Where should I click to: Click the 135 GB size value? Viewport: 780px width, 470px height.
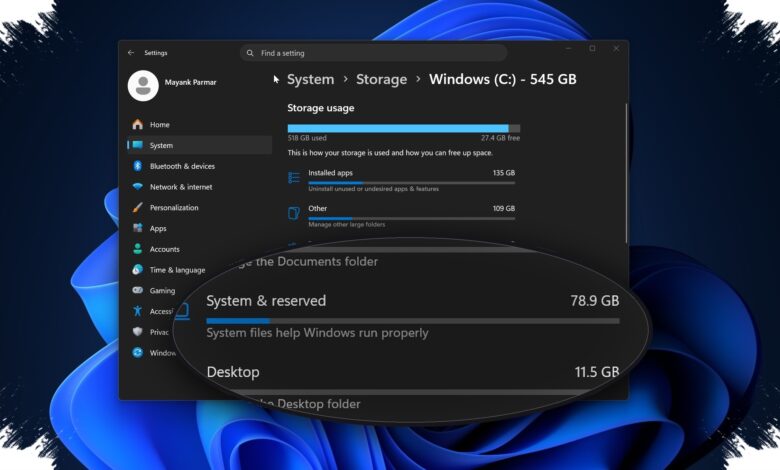point(504,173)
